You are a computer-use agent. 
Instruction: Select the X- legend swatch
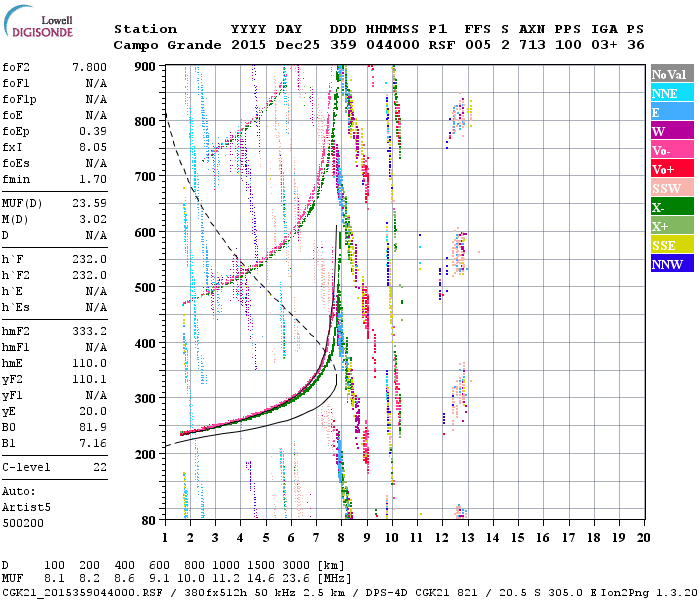pyautogui.click(x=672, y=207)
